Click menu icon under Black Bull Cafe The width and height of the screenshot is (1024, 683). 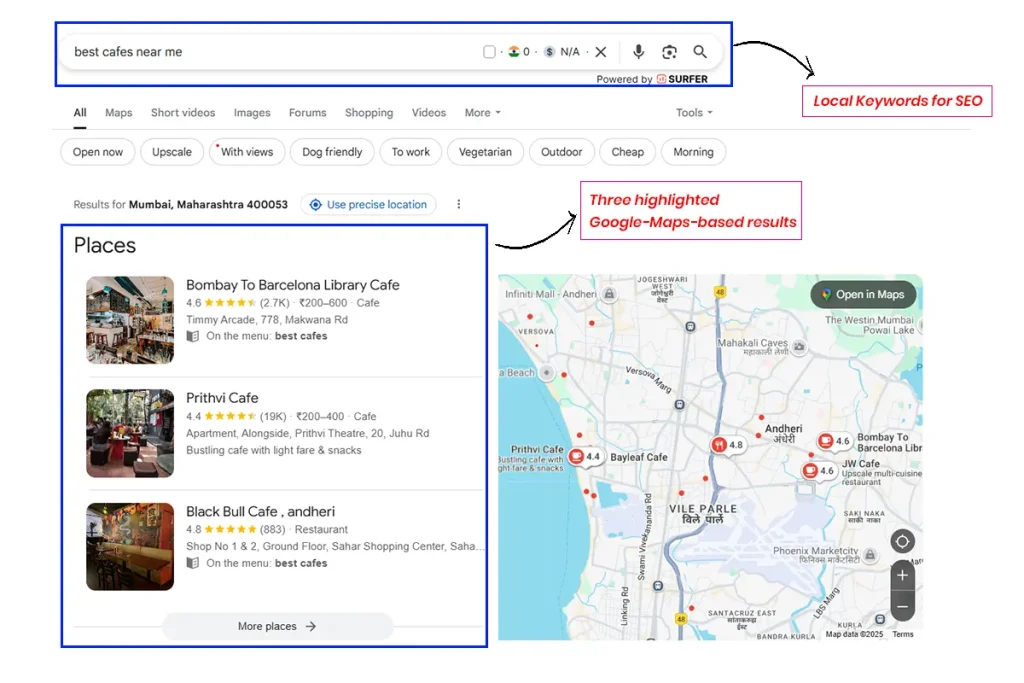pos(193,564)
